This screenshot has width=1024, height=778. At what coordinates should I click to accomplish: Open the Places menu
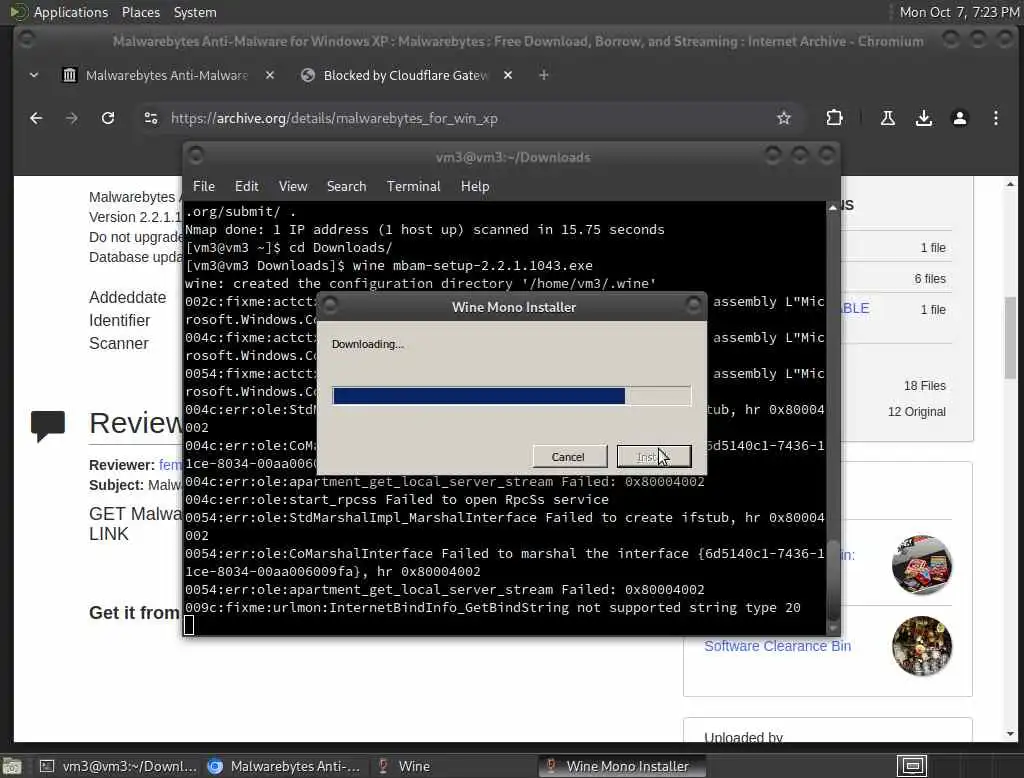click(x=140, y=12)
